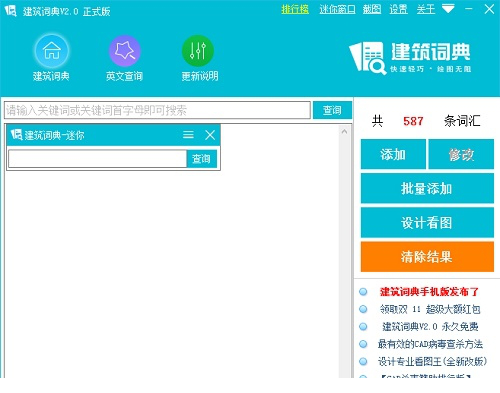
Task: Click the main 查询 button
Action: click(332, 110)
